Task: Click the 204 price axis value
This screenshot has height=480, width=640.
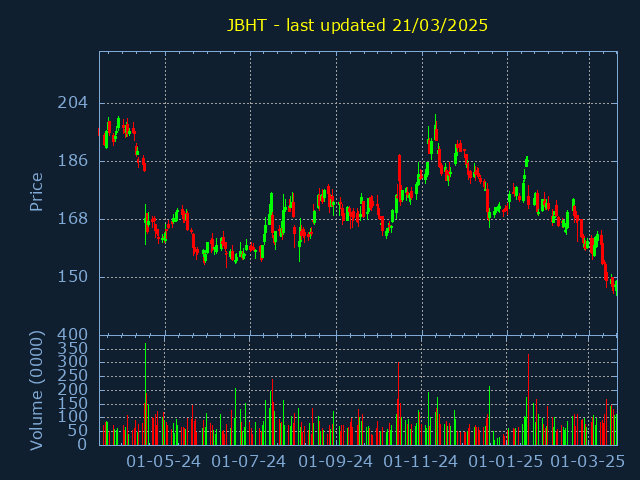Action: pos(72,102)
